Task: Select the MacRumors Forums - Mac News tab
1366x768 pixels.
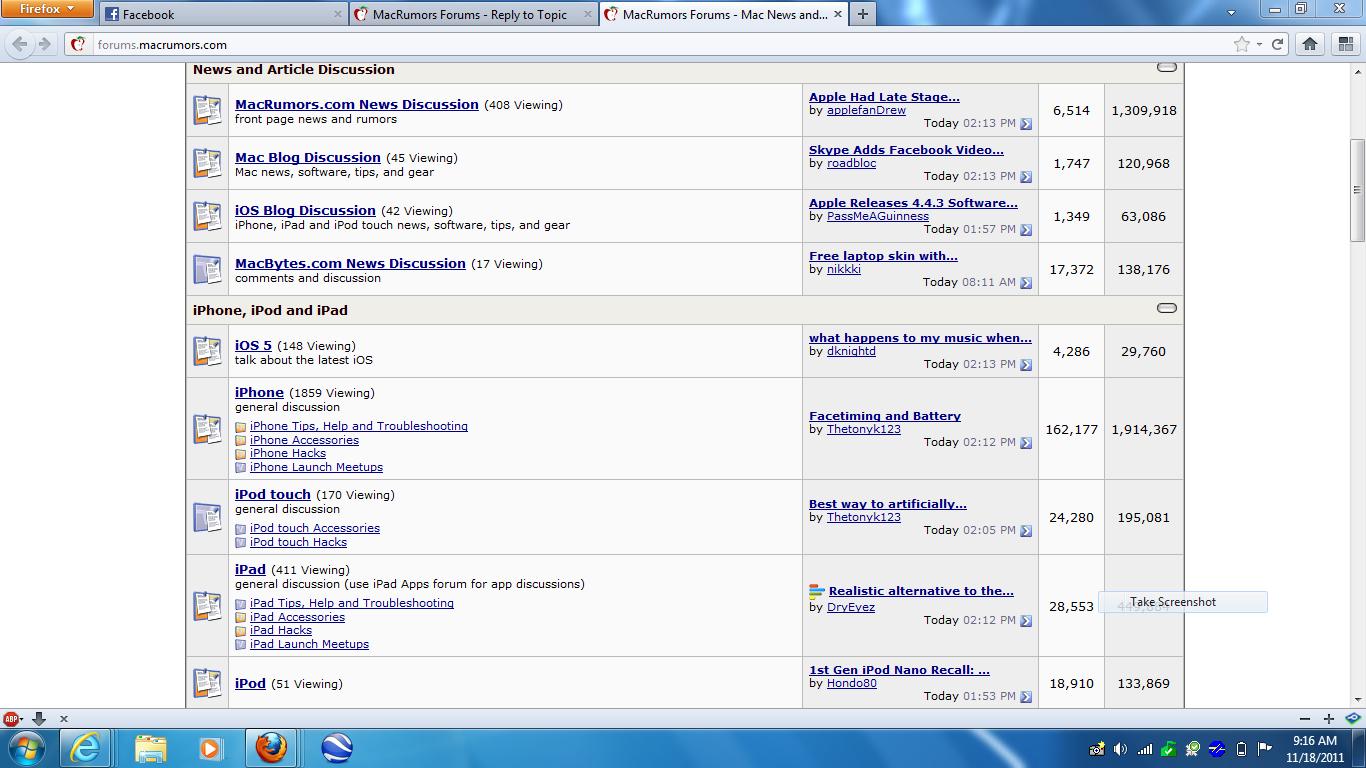Action: click(725, 14)
